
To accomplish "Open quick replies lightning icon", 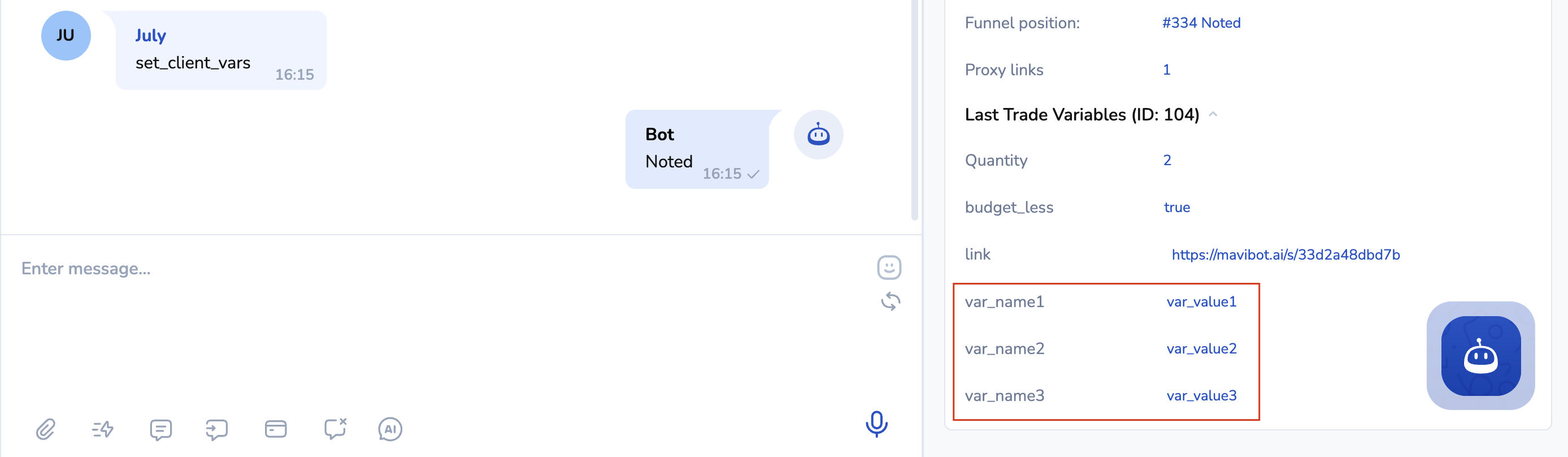I will [x=102, y=430].
